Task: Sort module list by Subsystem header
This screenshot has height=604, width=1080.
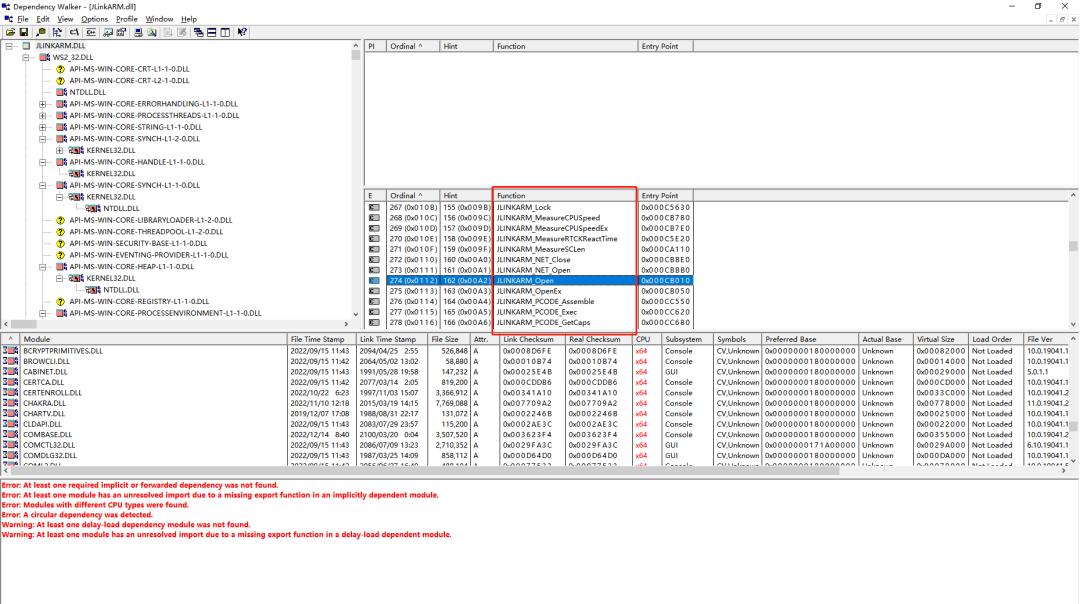Action: (687, 339)
